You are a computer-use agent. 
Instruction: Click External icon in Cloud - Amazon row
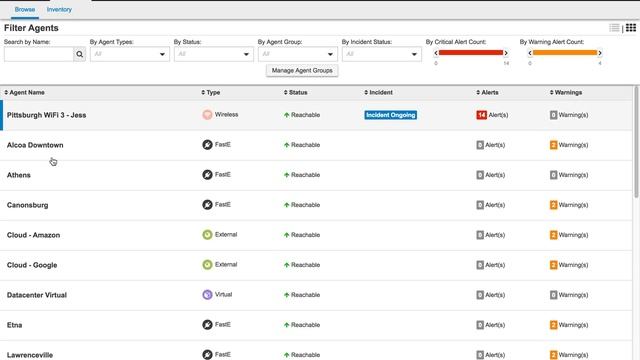[x=207, y=235]
